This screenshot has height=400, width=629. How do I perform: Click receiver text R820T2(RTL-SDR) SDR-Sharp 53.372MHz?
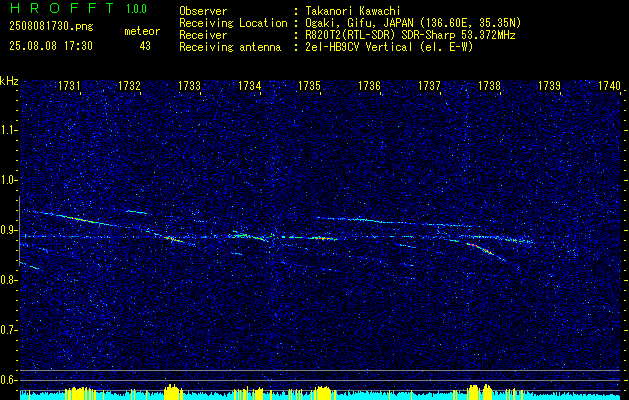pyautogui.click(x=410, y=35)
